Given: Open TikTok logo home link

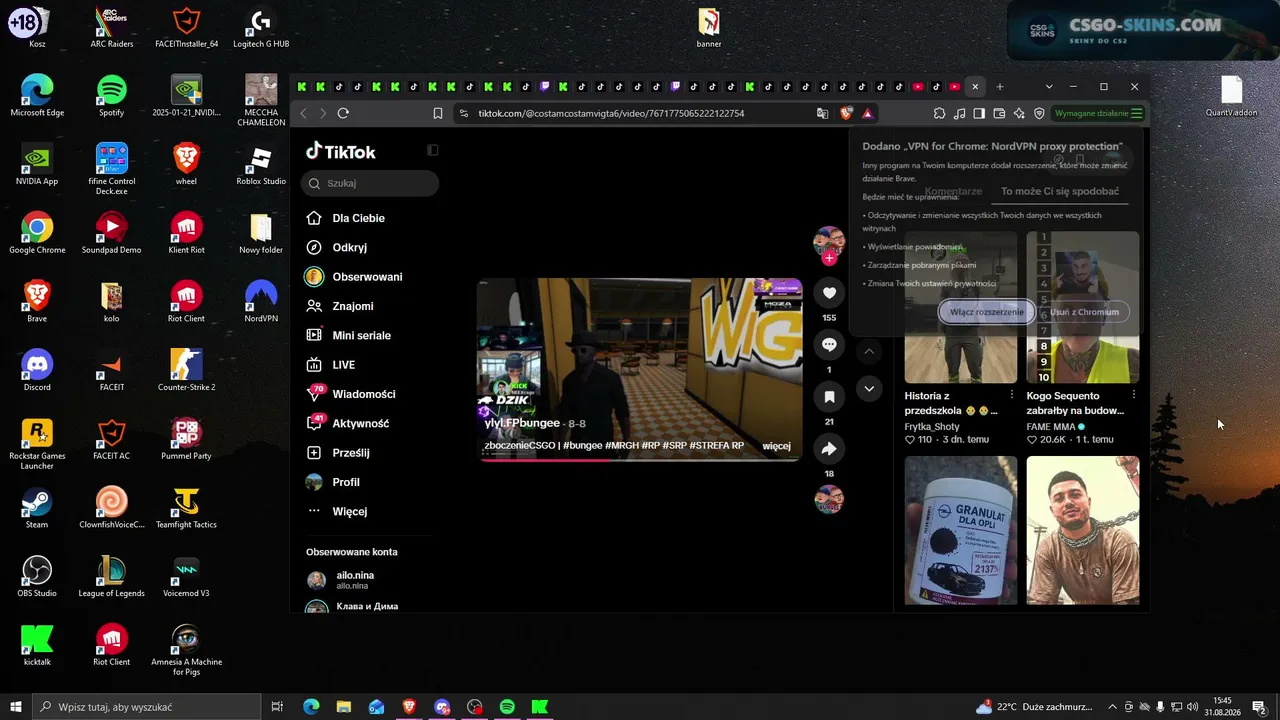Looking at the screenshot, I should 341,151.
